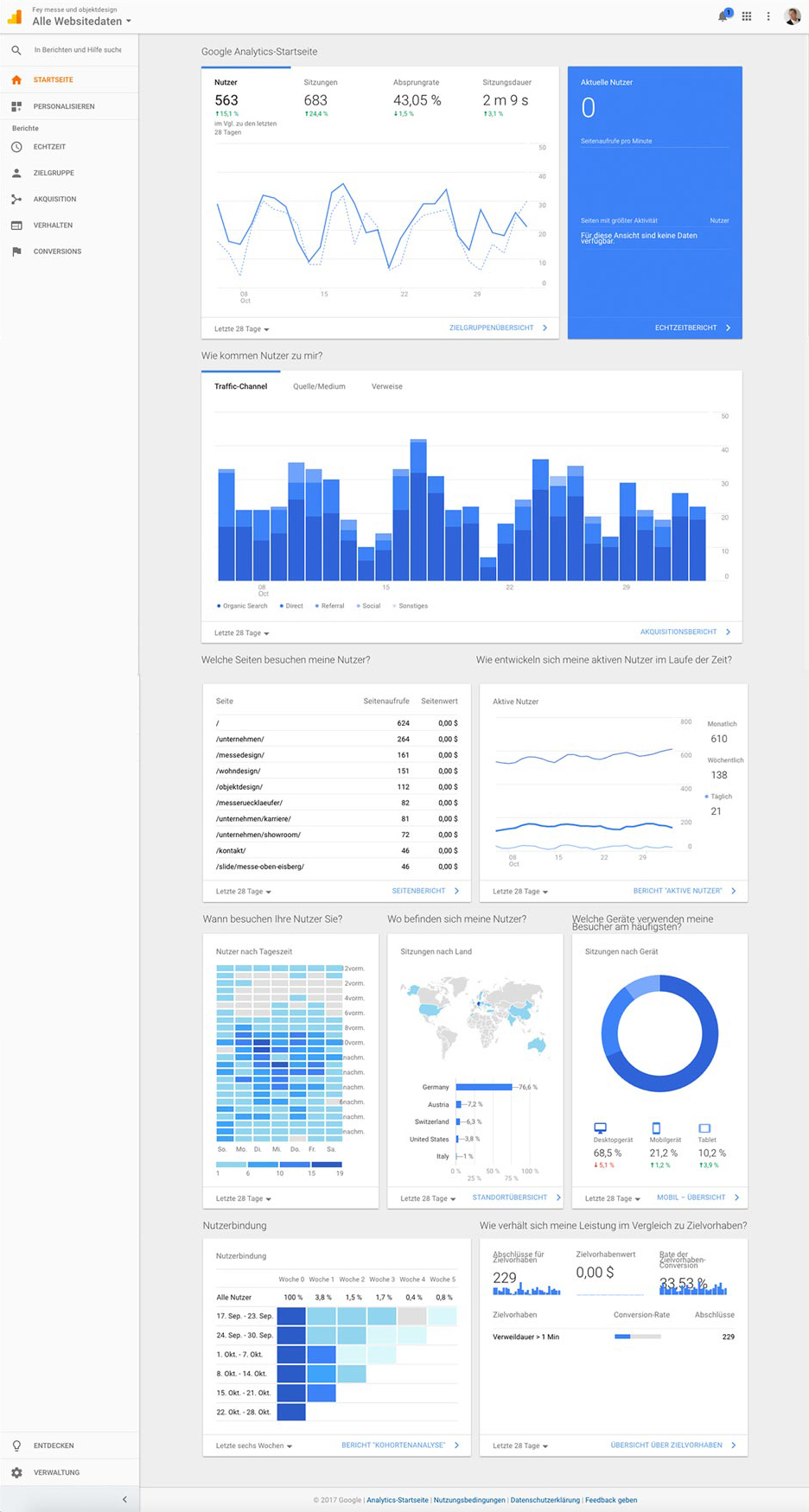The height and width of the screenshot is (1512, 809).
Task: Click the Google Analytics logo
Action: pos(15,16)
